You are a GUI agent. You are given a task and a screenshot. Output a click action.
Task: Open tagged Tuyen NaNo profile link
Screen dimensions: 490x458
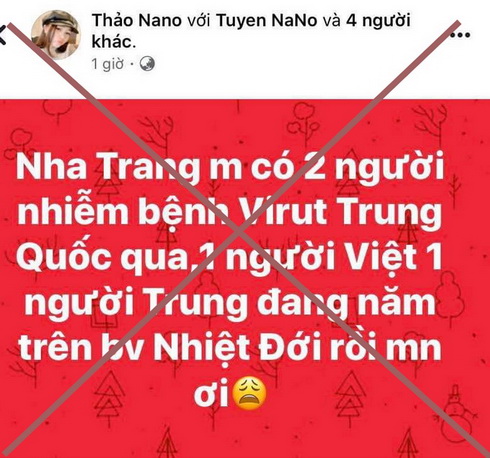click(x=266, y=21)
